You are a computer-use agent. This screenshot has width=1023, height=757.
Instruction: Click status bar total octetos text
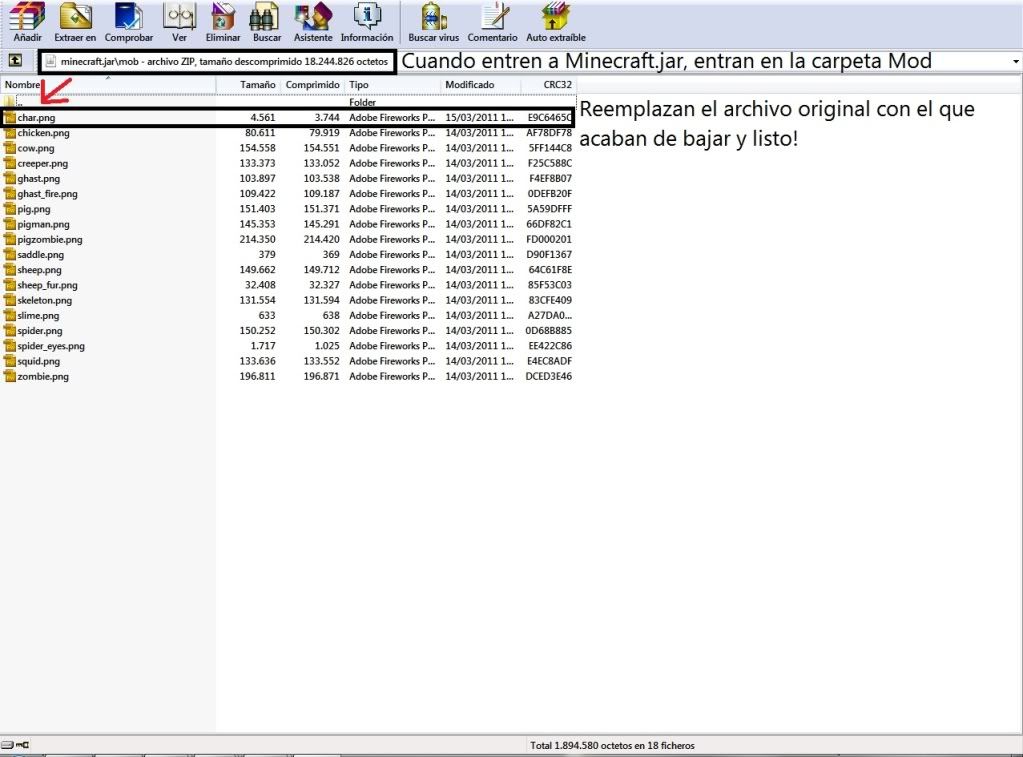(612, 745)
